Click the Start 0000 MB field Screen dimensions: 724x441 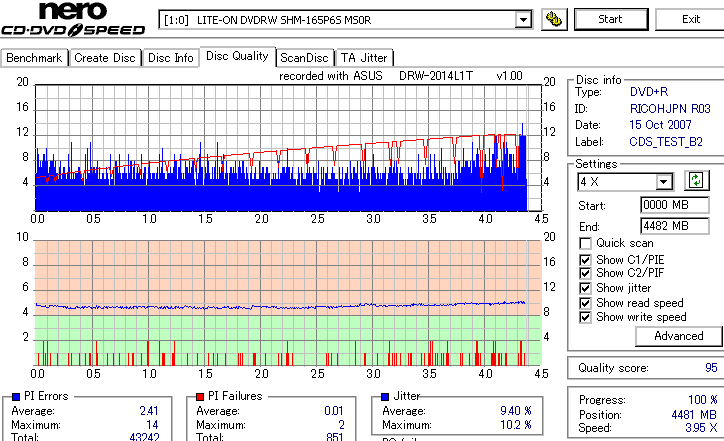click(x=675, y=205)
